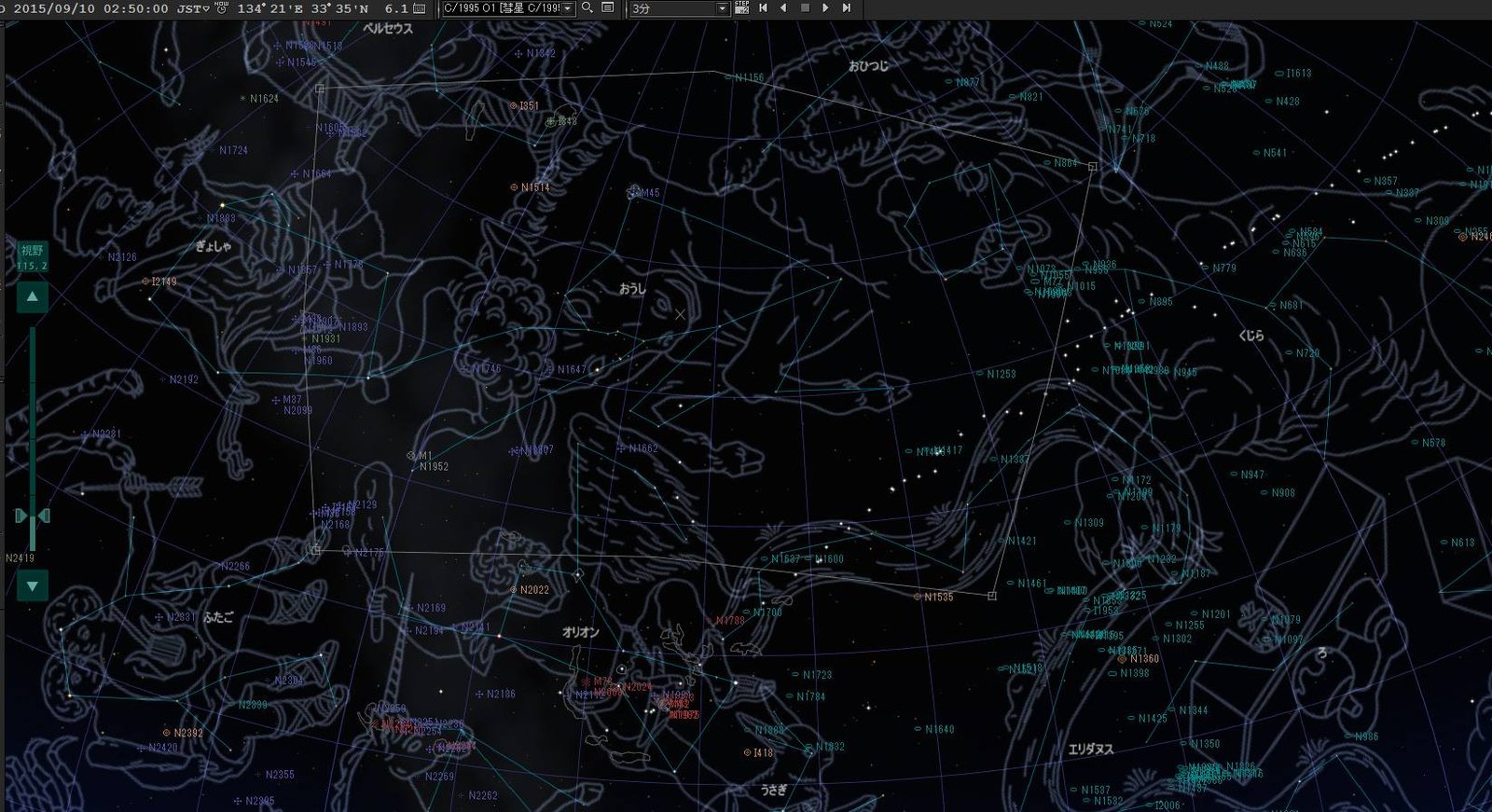
Task: Open the magnitude keyboard icon next to 6.1
Action: tap(419, 8)
